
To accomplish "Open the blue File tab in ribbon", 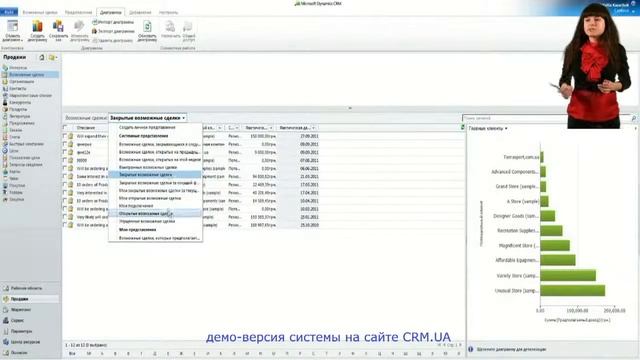I will pyautogui.click(x=9, y=12).
